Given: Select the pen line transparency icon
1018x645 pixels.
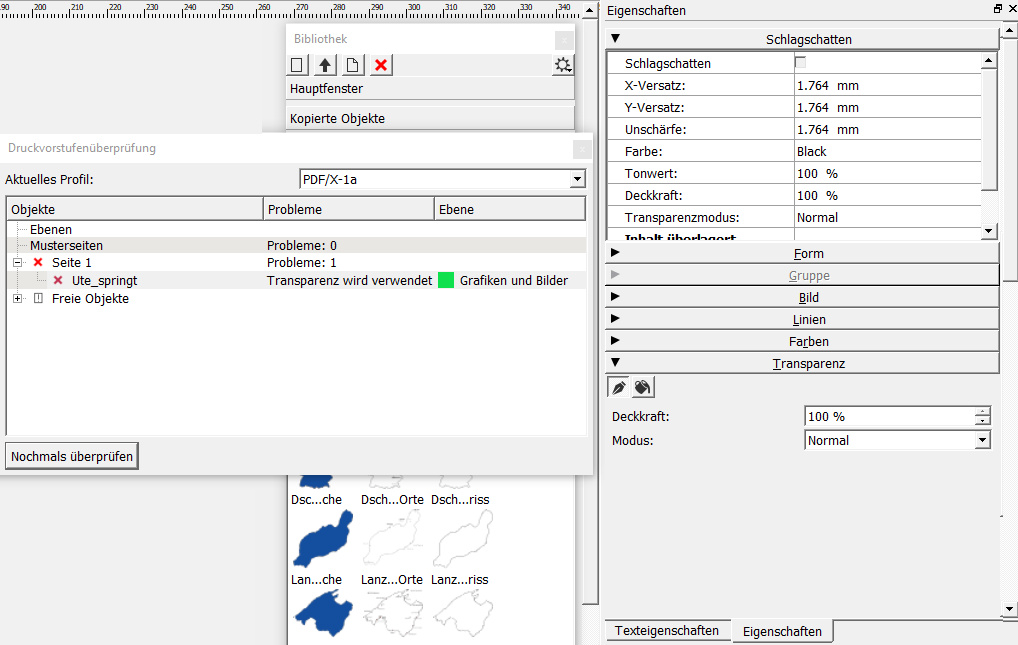Looking at the screenshot, I should [619, 387].
